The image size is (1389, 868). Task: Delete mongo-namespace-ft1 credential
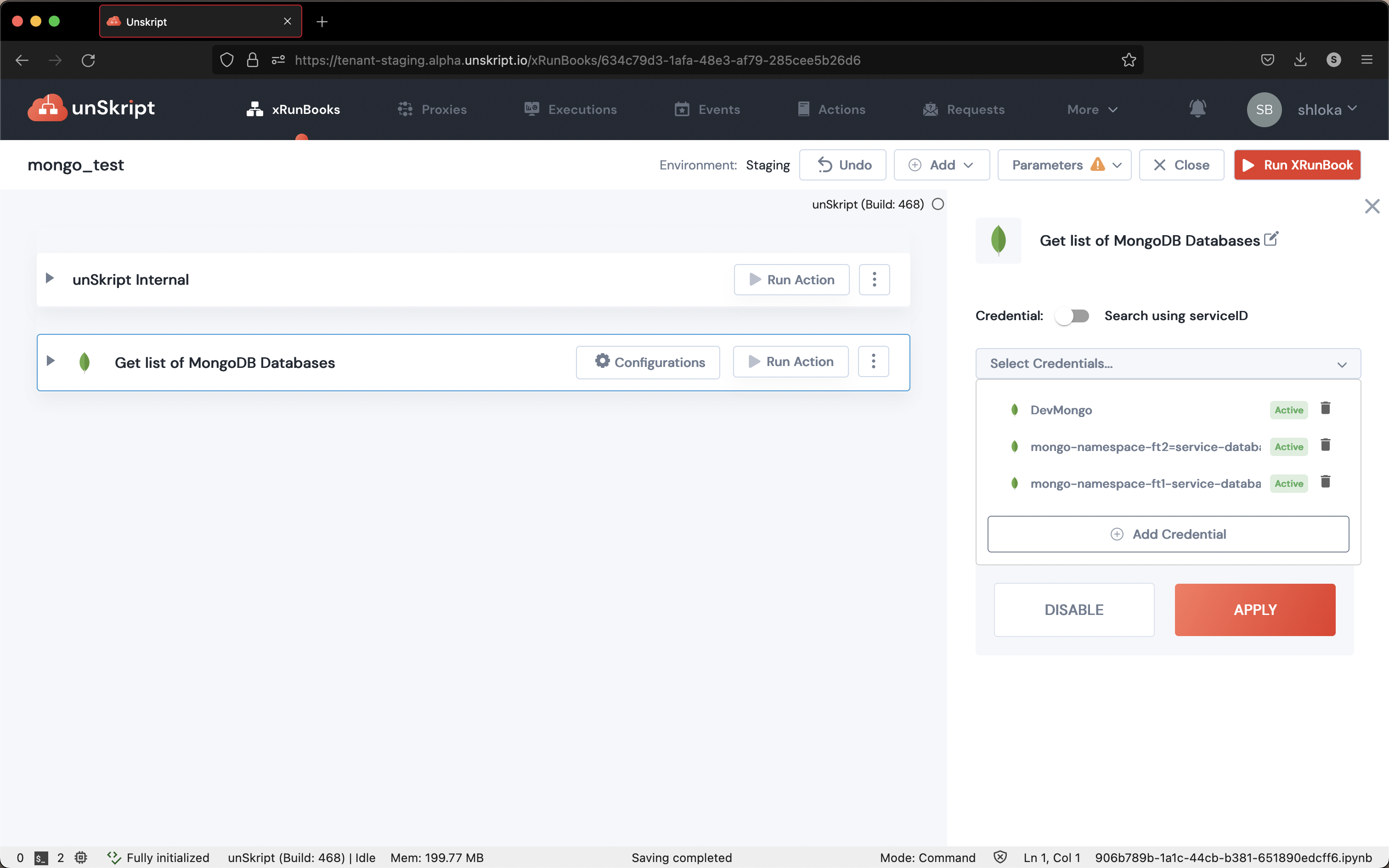pyautogui.click(x=1325, y=482)
